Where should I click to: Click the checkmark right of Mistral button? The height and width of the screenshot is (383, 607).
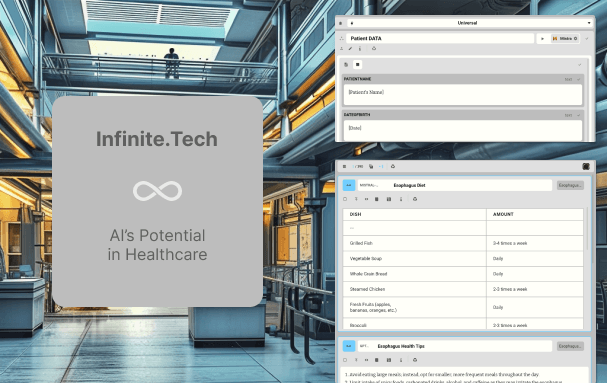pos(586,39)
